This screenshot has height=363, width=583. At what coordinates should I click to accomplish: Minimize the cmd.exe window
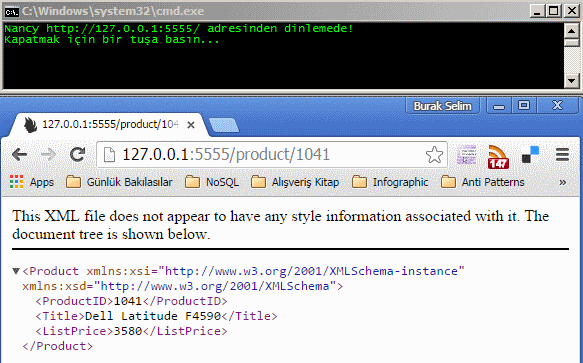(x=537, y=11)
